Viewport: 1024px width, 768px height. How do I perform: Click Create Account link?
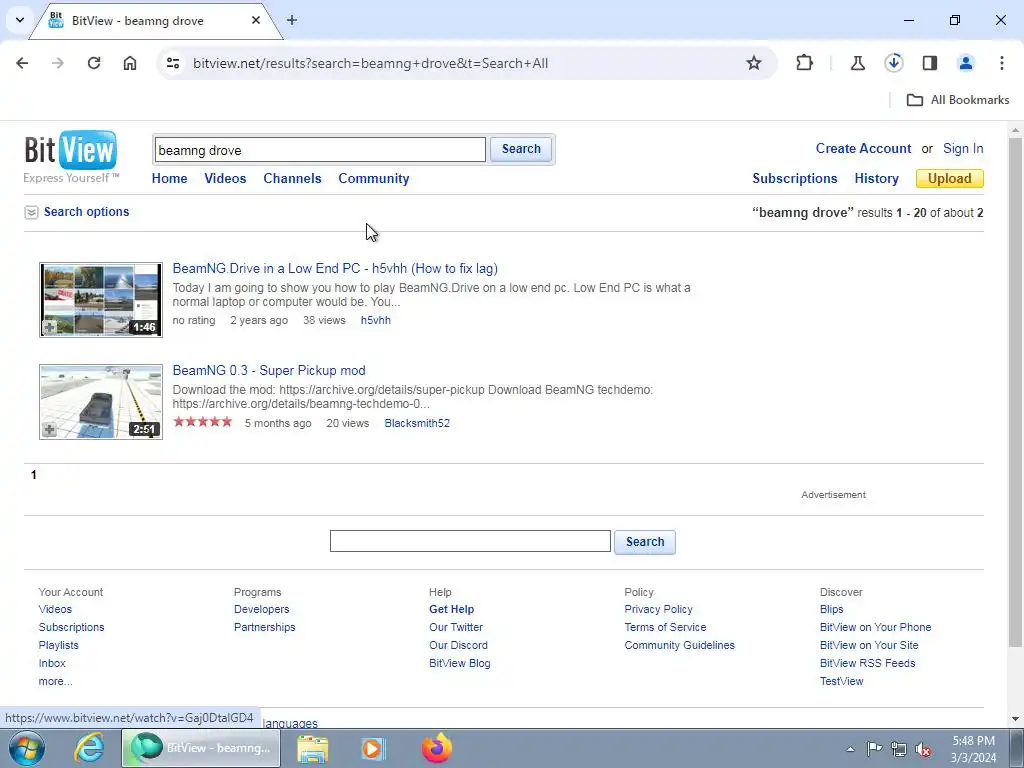pos(863,148)
